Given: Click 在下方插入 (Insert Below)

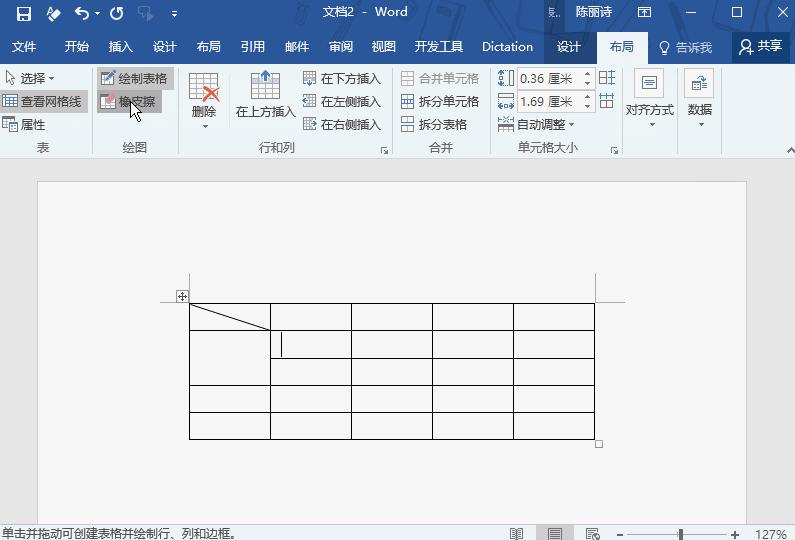Looking at the screenshot, I should (342, 79).
